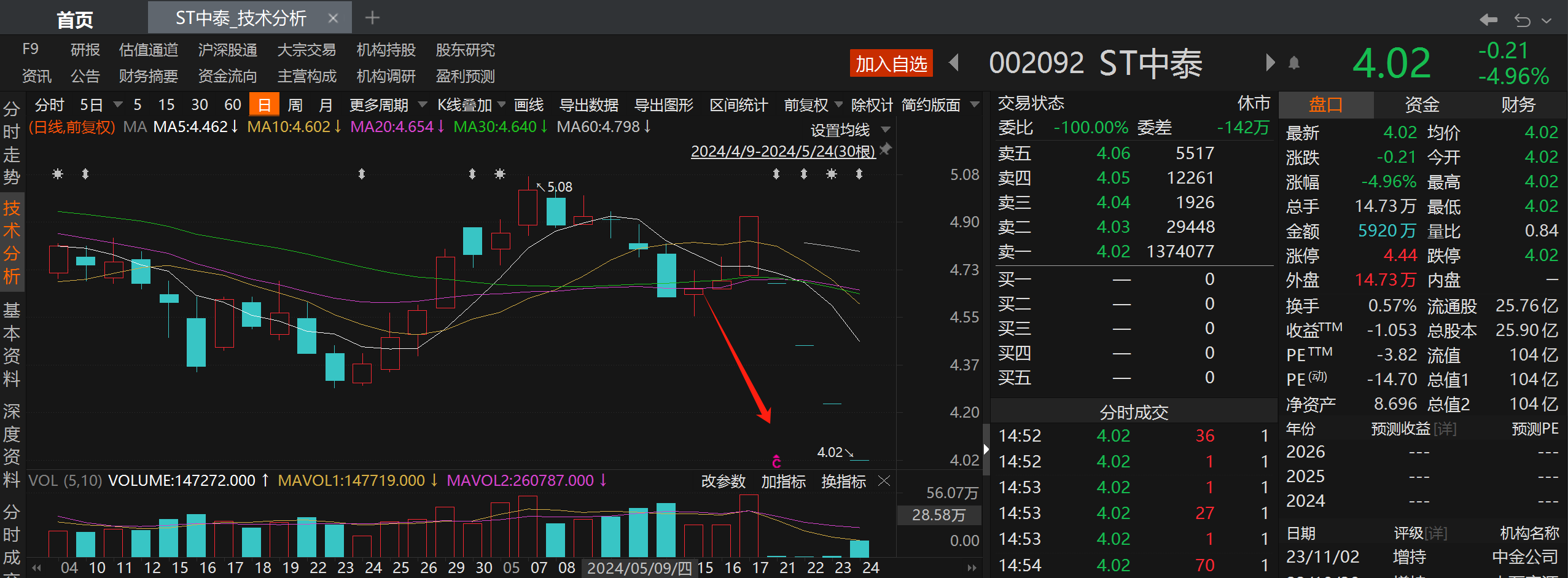Open the 2024/4/9-2024/5/24(30根) range link
Screen dimensions: 1568x578
point(783,151)
